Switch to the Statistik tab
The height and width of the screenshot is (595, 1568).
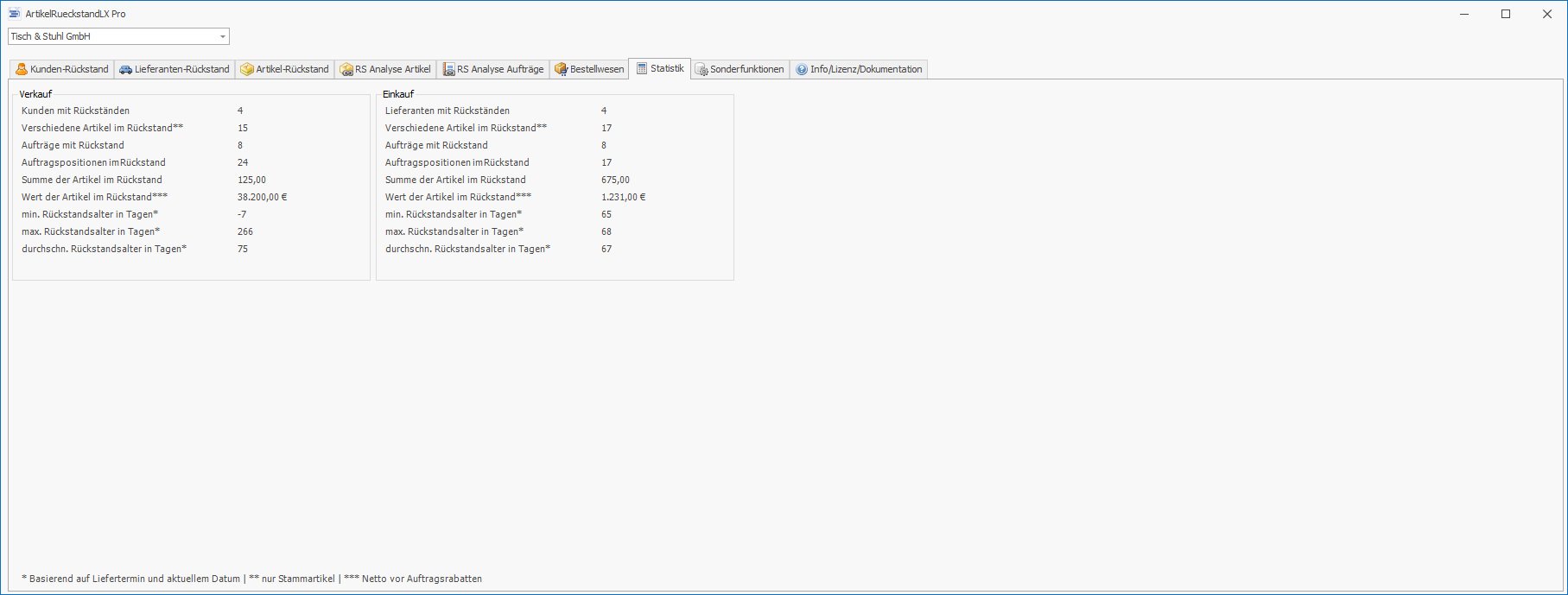660,68
